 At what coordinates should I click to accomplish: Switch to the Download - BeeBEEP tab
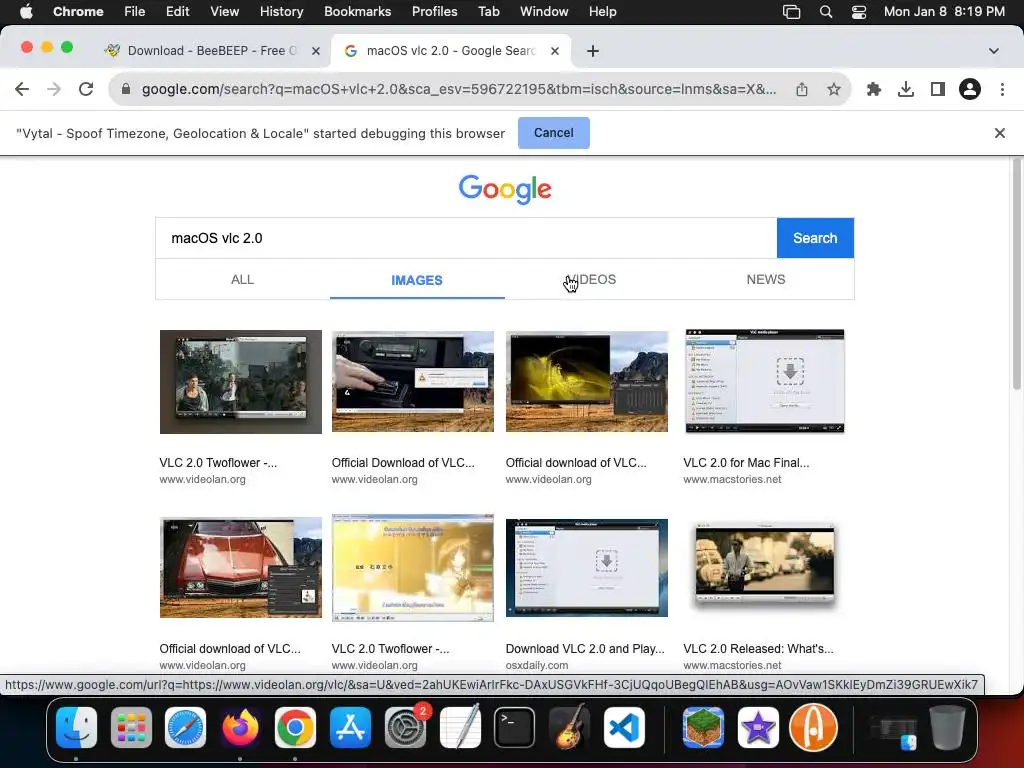[212, 51]
